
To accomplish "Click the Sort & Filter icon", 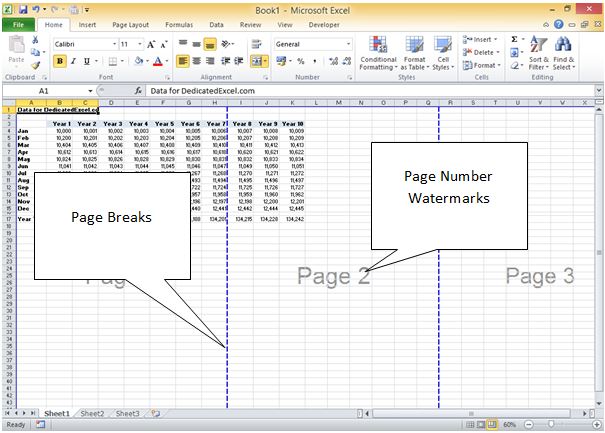I will tap(537, 54).
